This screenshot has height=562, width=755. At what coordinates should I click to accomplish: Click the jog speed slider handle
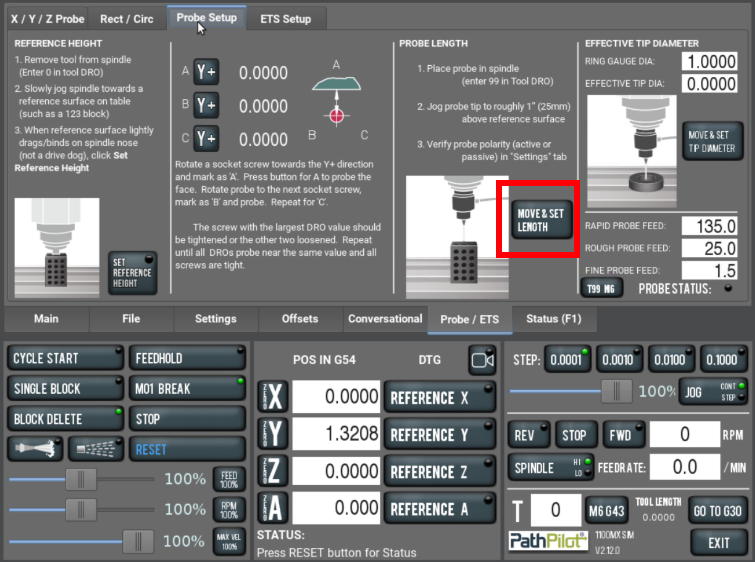click(622, 391)
